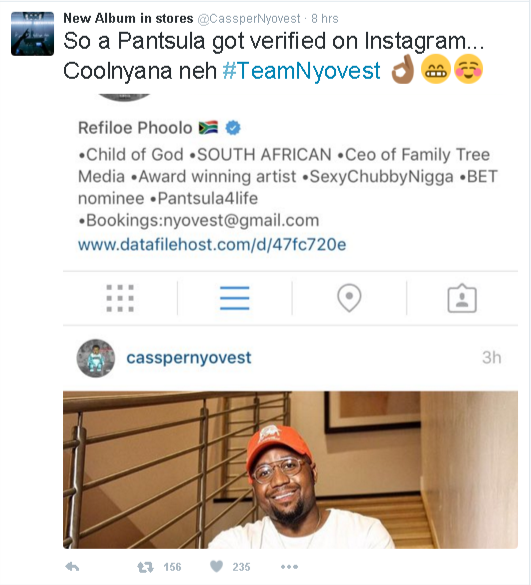Screen dimensions: 531x585
Task: Open the @CassperNyovest Twitter handle
Action: 249,19
